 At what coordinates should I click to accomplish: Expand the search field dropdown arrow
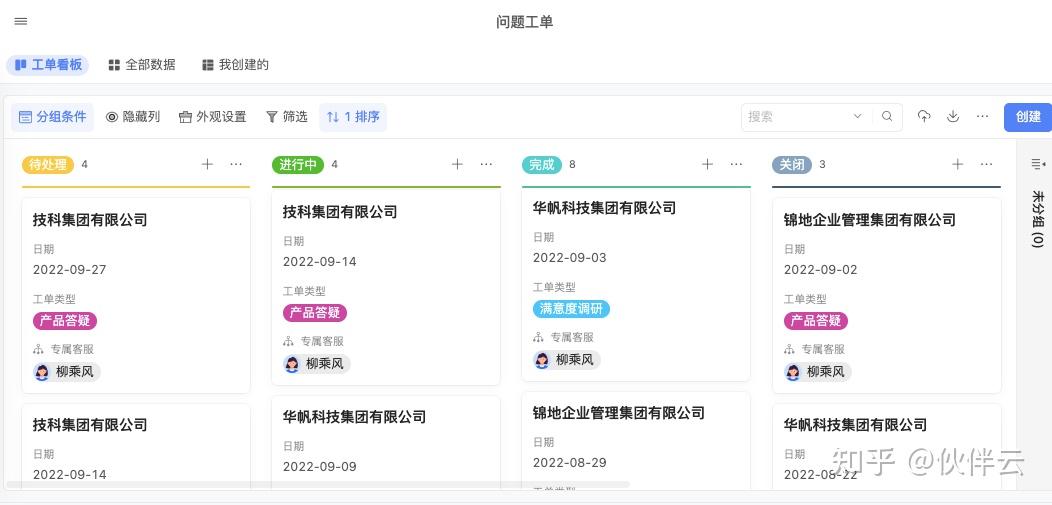(857, 117)
